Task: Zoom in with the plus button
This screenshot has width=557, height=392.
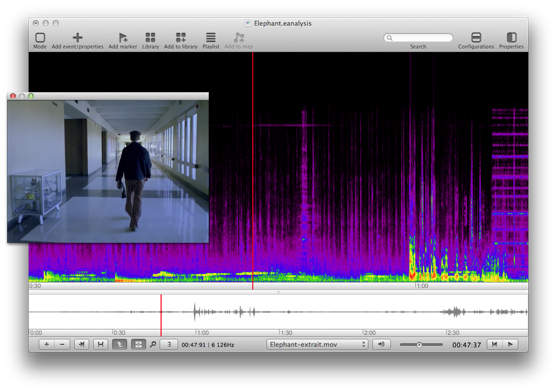Action: coord(47,344)
